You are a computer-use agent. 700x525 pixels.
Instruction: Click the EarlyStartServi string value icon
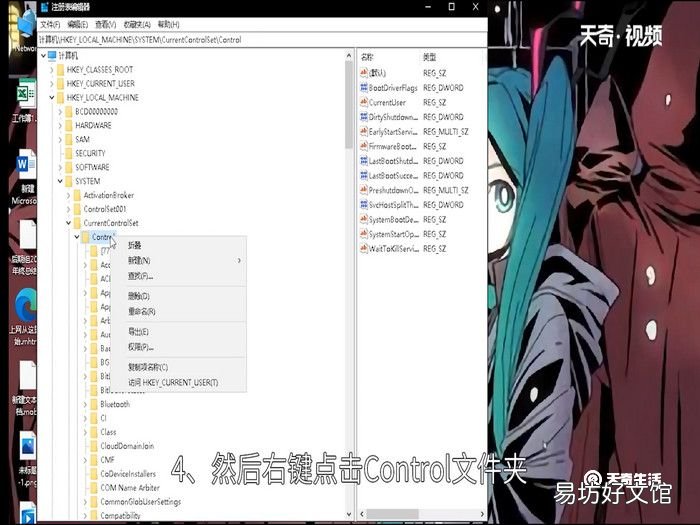click(x=364, y=132)
